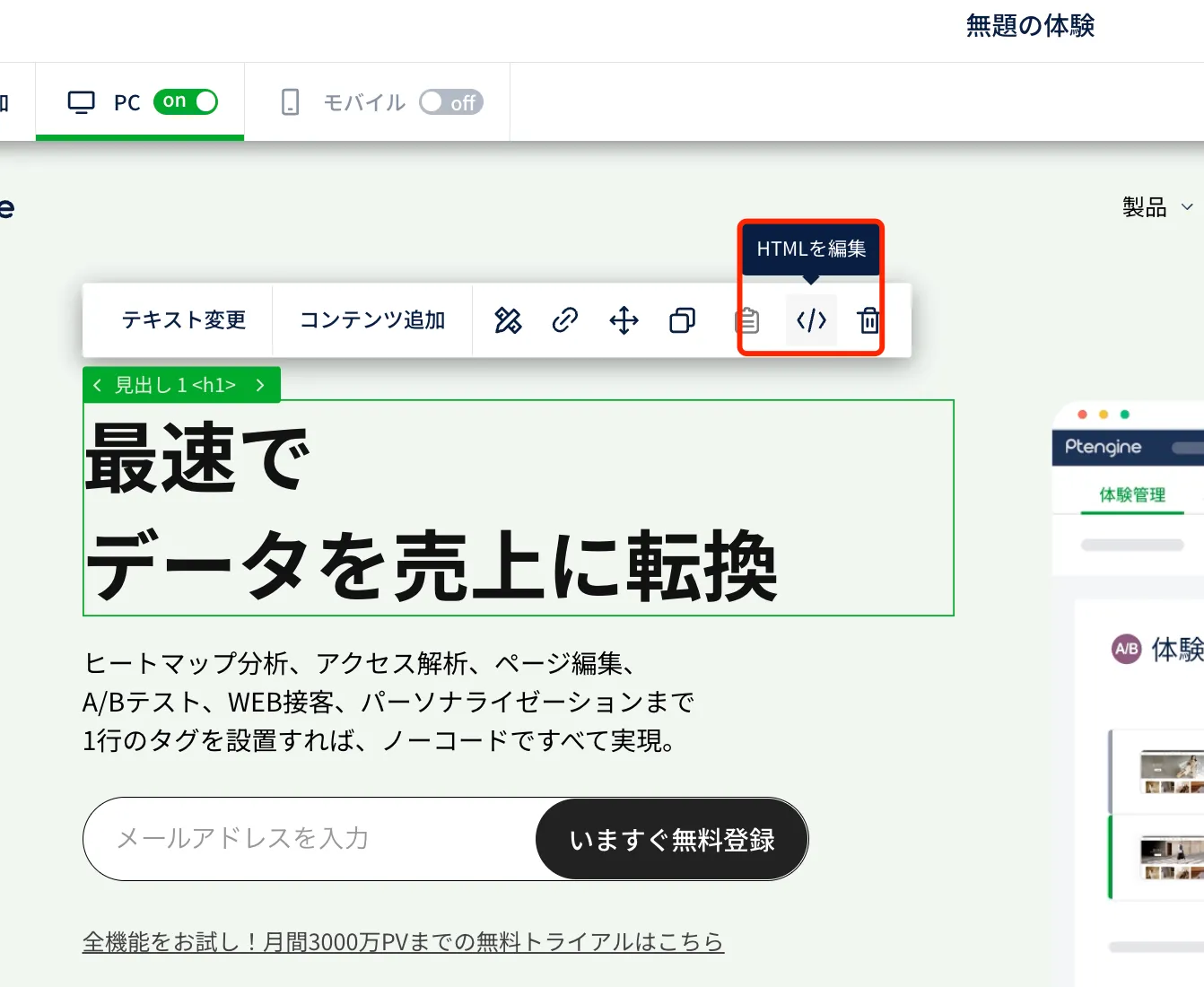The height and width of the screenshot is (987, 1204).
Task: Click the clipboard paste icon
Action: click(x=747, y=320)
